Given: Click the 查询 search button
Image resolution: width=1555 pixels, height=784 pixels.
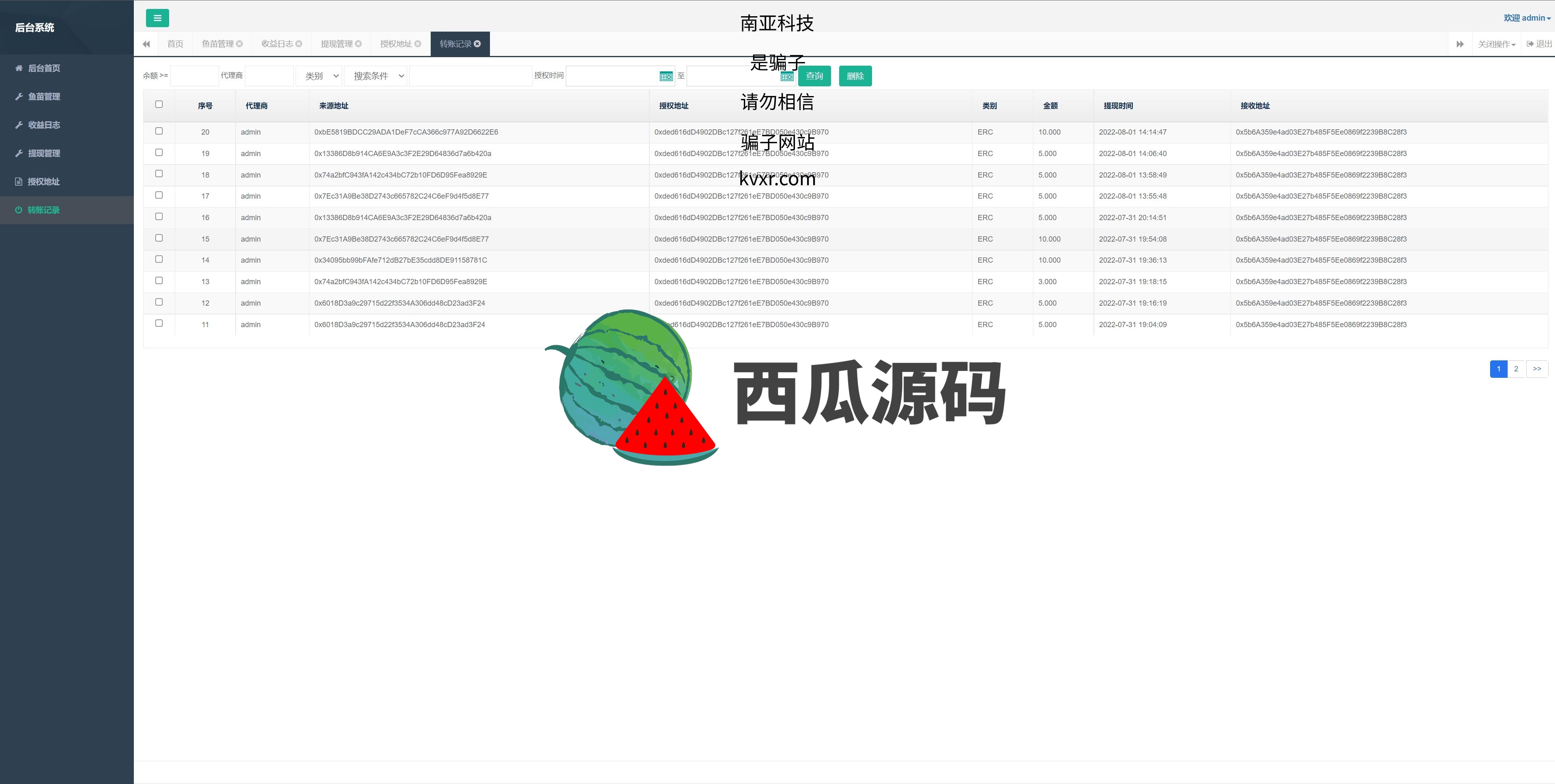Looking at the screenshot, I should (x=814, y=76).
